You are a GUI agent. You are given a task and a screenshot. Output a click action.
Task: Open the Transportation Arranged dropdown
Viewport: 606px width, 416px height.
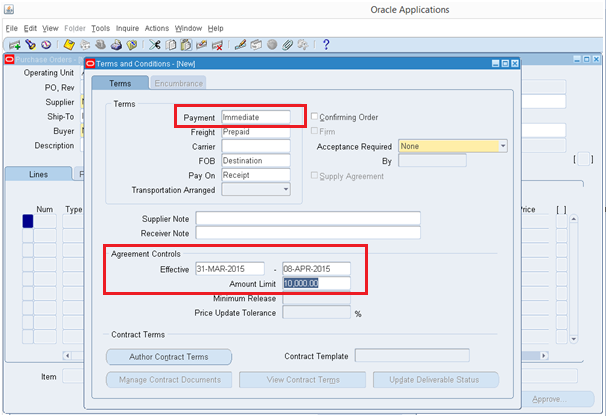coord(286,189)
